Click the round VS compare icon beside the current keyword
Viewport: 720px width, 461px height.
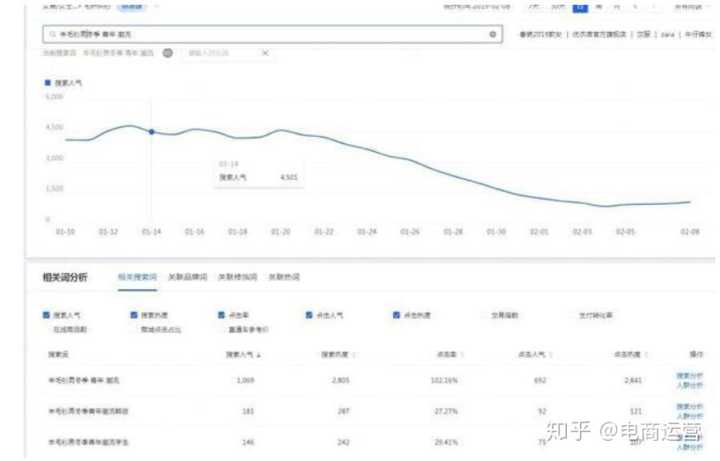pos(168,53)
